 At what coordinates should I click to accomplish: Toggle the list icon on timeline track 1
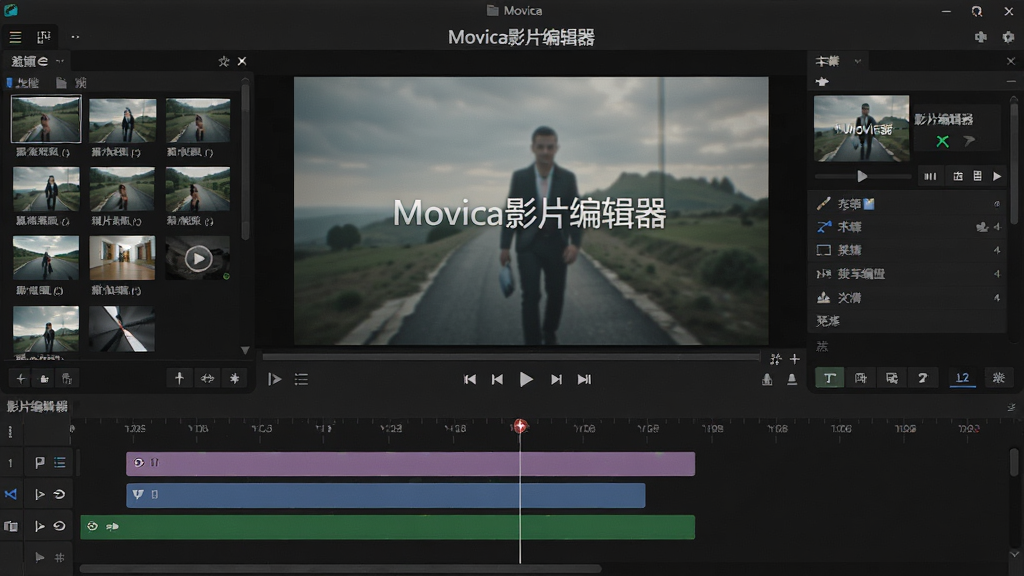60,463
